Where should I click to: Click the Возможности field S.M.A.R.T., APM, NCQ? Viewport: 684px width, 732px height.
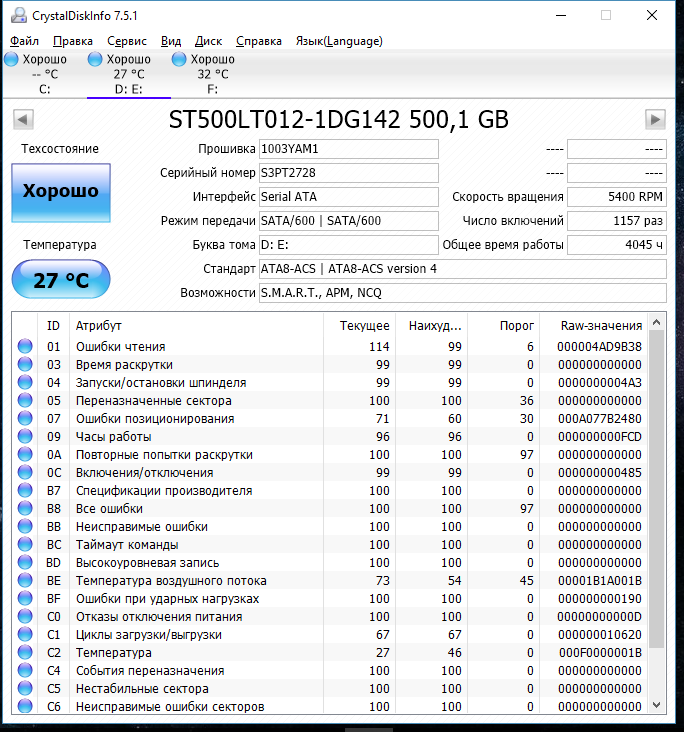pyautogui.click(x=463, y=293)
